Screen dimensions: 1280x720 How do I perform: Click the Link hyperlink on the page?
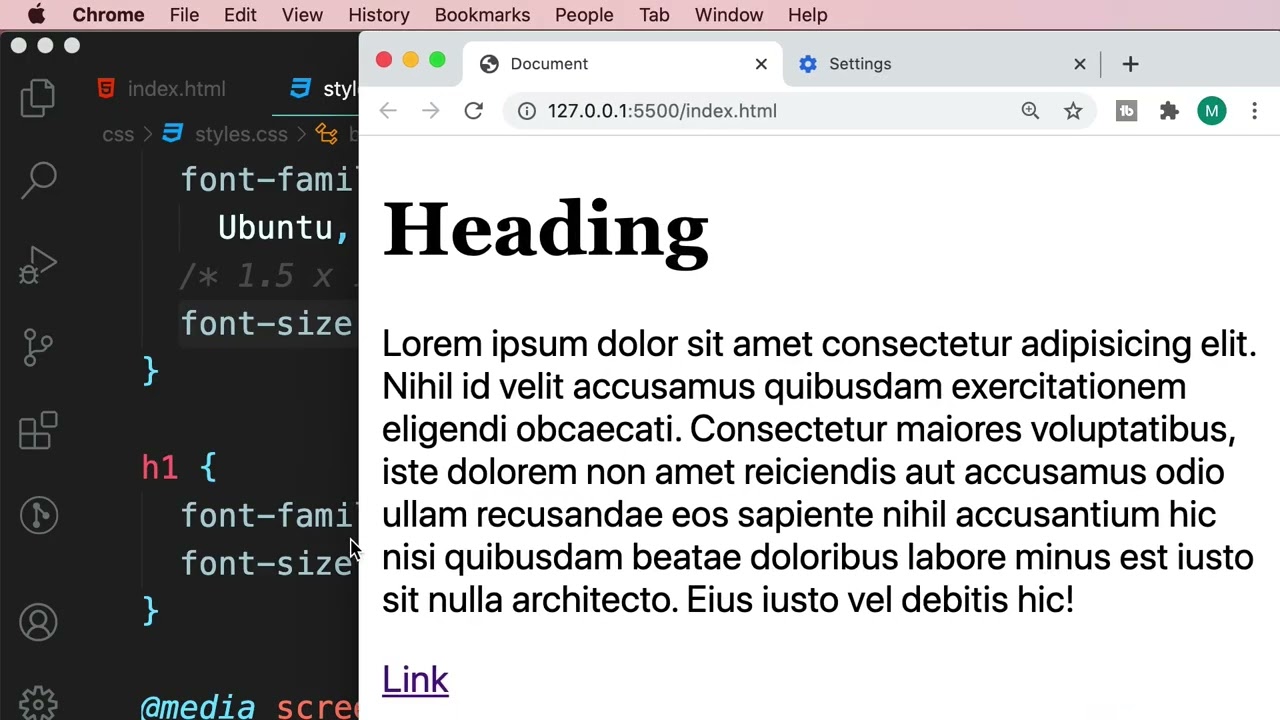pos(415,680)
